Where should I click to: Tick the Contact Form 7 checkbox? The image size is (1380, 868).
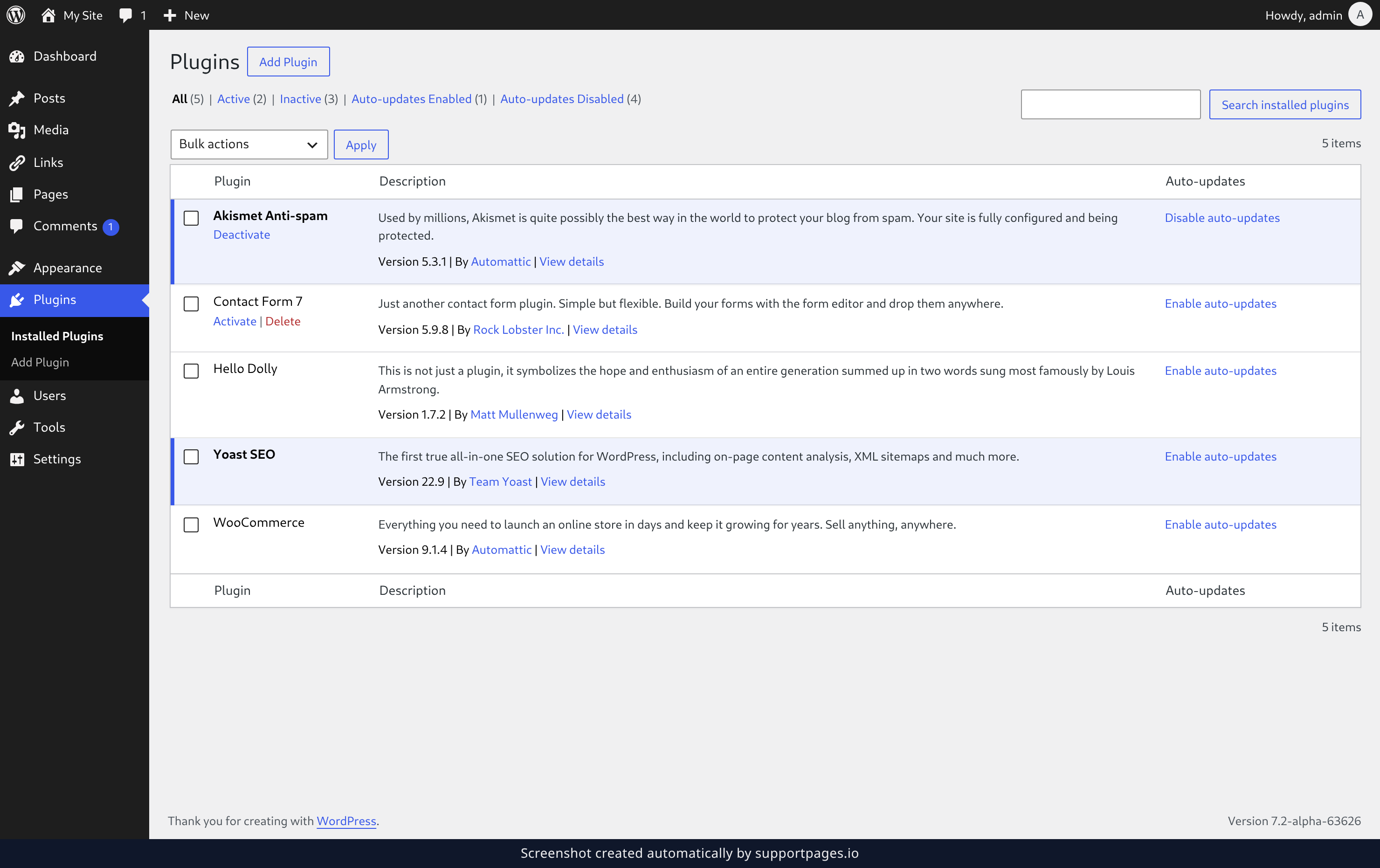tap(191, 303)
